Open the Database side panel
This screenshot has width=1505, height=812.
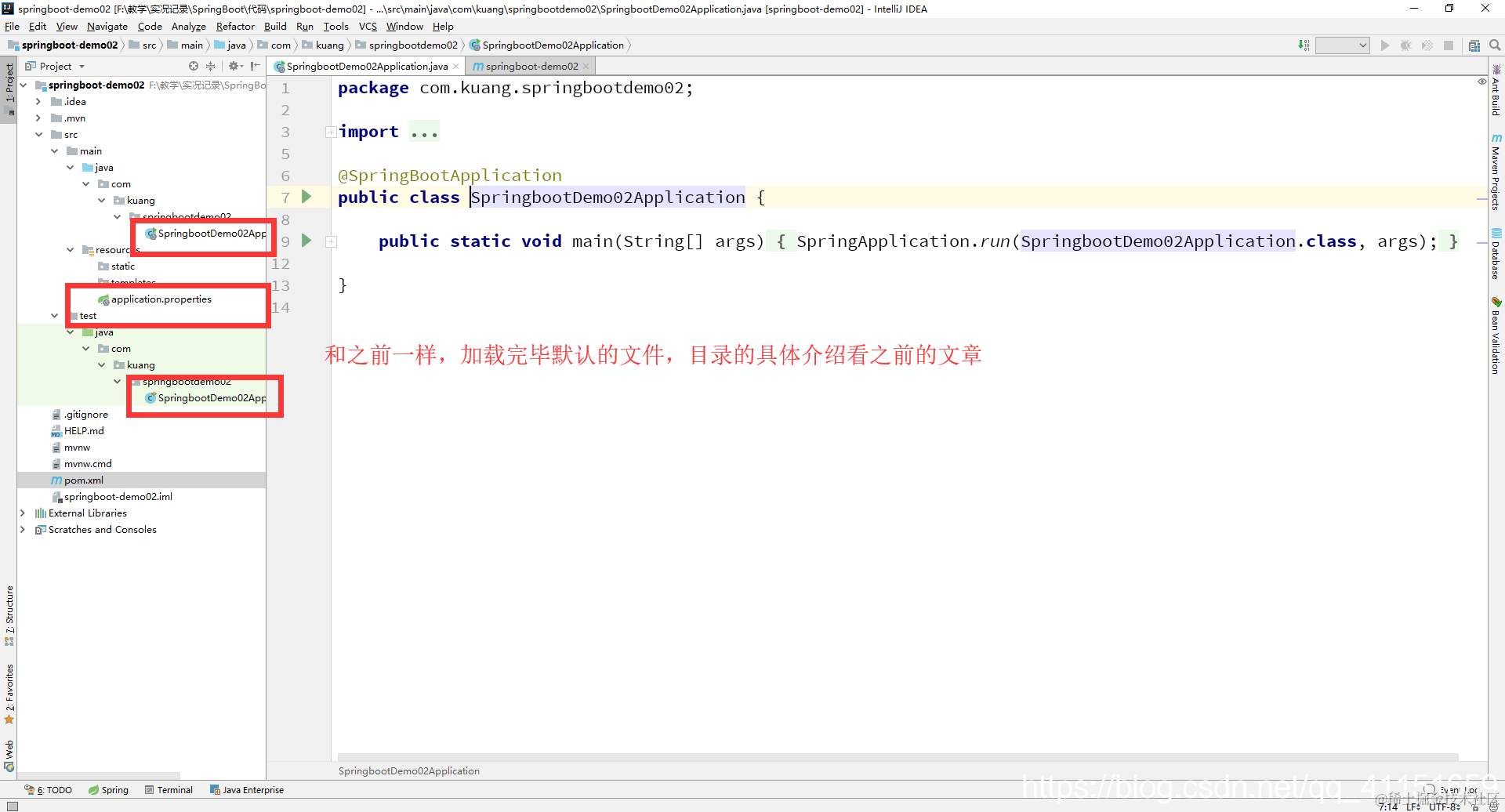point(1496,254)
